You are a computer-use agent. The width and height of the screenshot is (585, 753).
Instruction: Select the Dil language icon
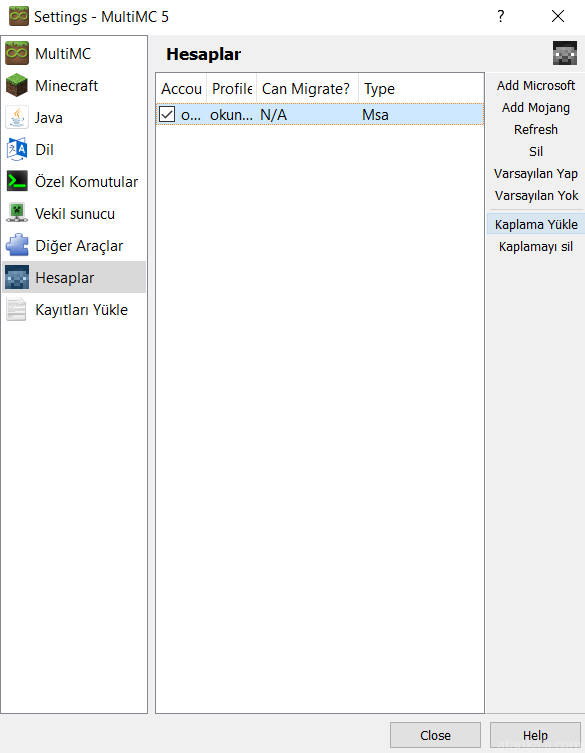17,149
